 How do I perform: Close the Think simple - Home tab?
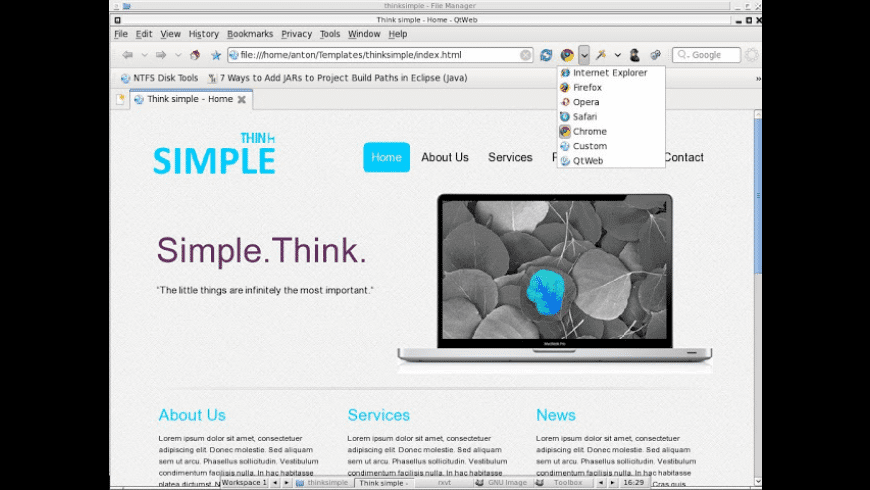(241, 99)
